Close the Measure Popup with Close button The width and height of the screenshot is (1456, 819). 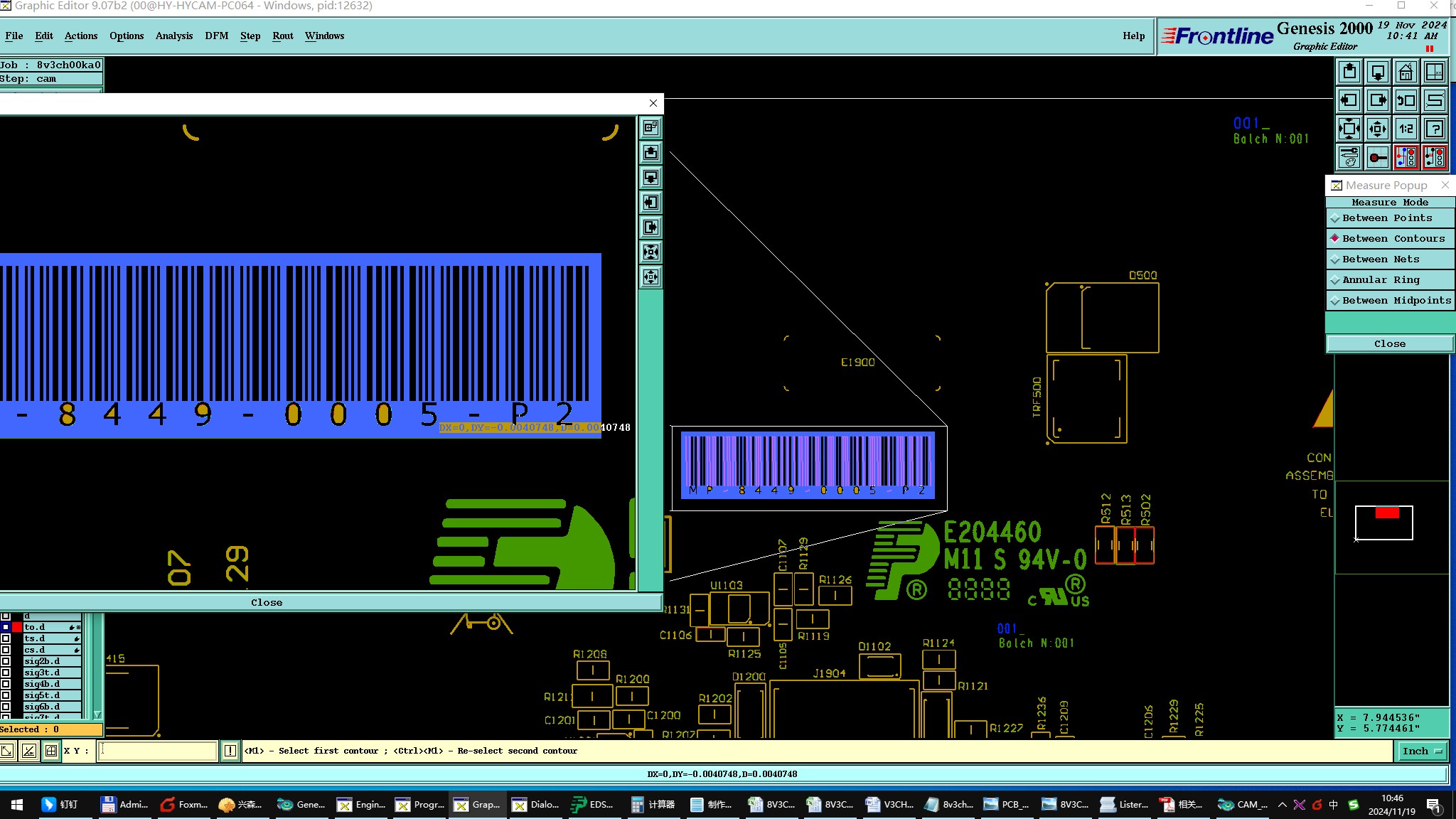[x=1389, y=344]
